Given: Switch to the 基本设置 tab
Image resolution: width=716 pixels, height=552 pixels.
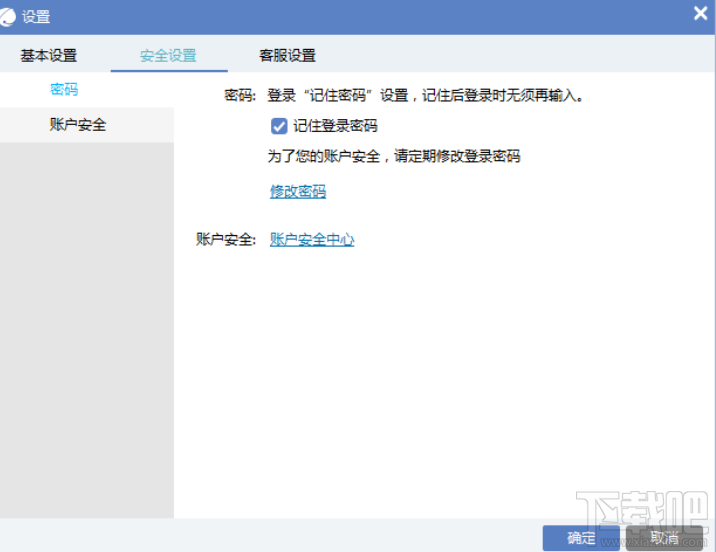Looking at the screenshot, I should pyautogui.click(x=48, y=56).
